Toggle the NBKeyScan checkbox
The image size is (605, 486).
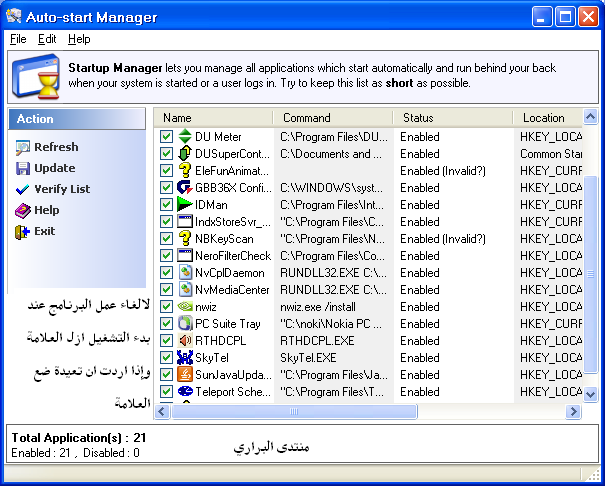(x=166, y=238)
